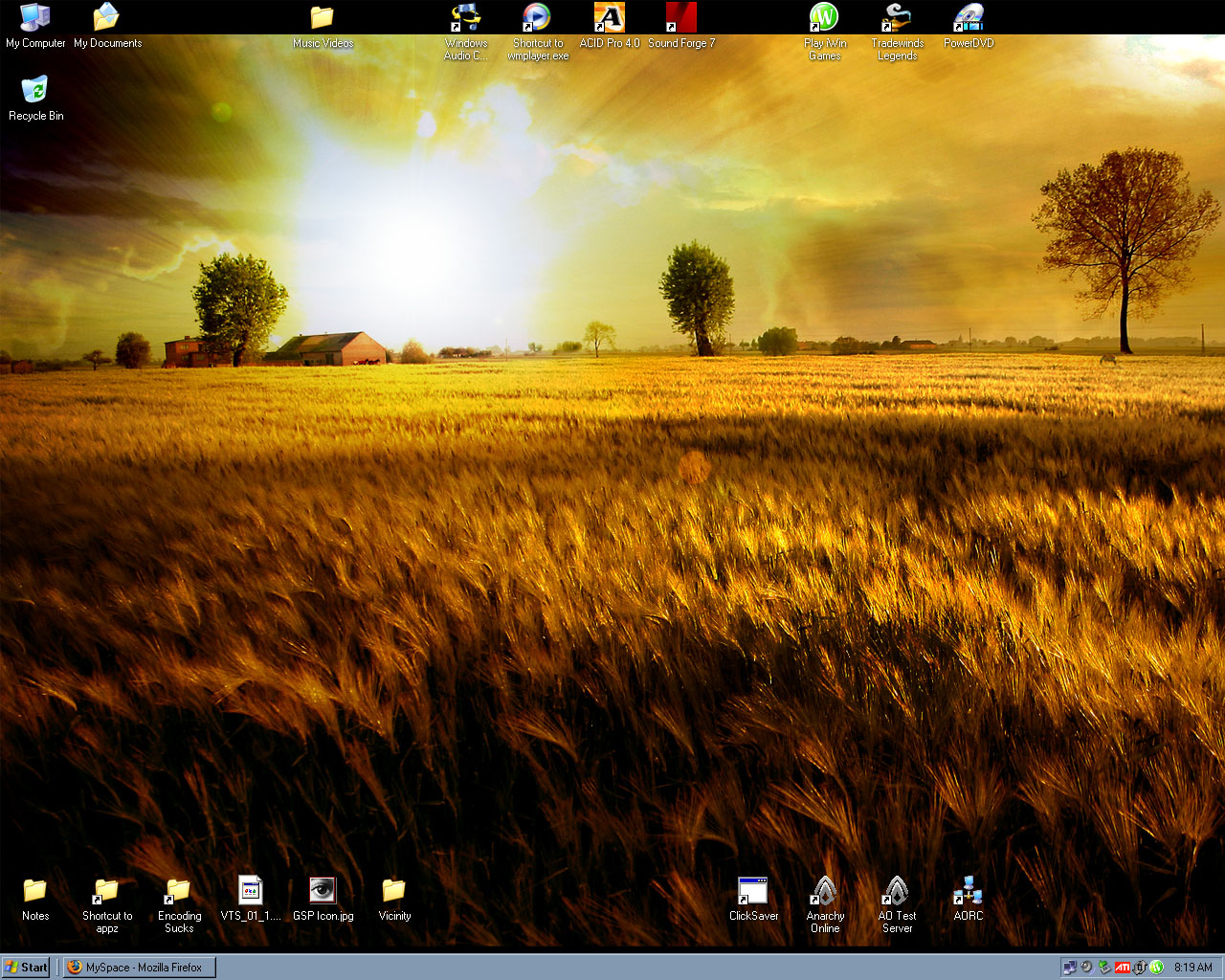Select the GSP Icon.jpg file
This screenshot has height=980, width=1225.
tap(323, 892)
